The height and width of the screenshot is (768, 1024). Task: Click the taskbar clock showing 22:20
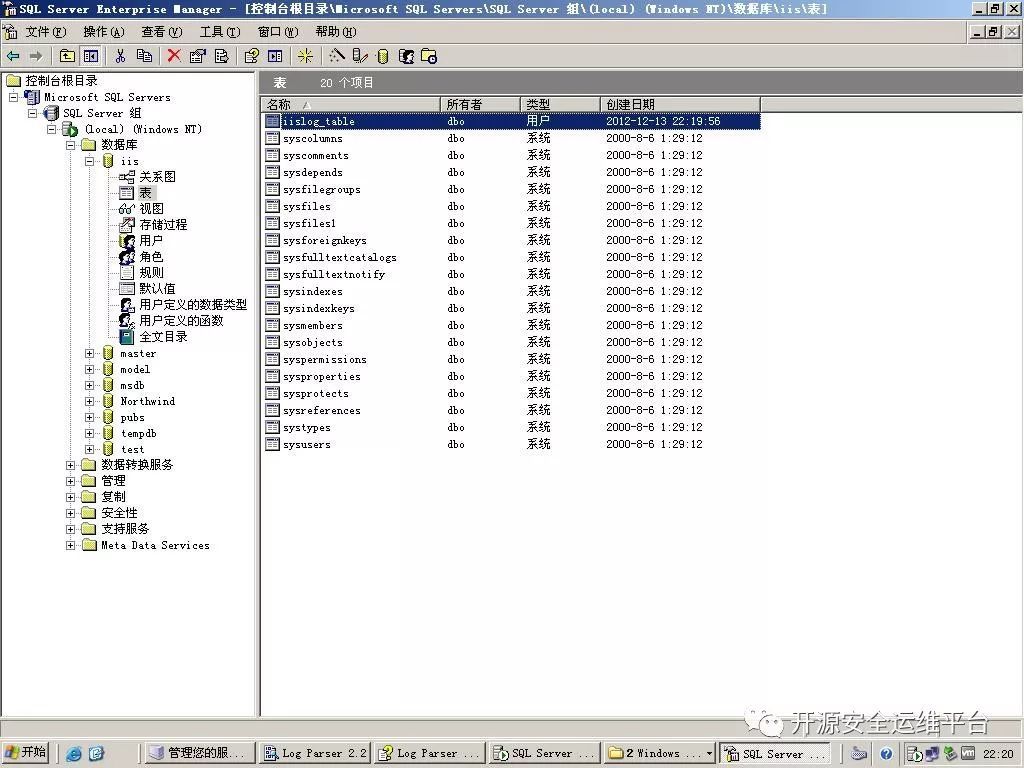999,754
